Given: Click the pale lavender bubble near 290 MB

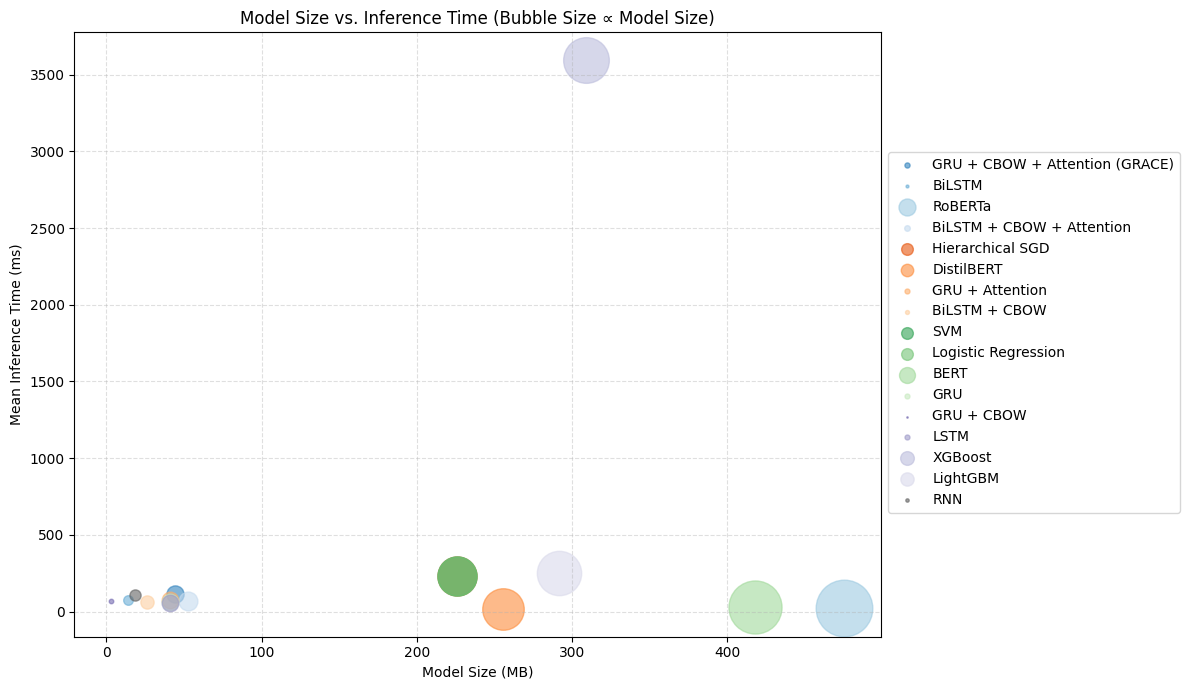Looking at the screenshot, I should [x=560, y=573].
